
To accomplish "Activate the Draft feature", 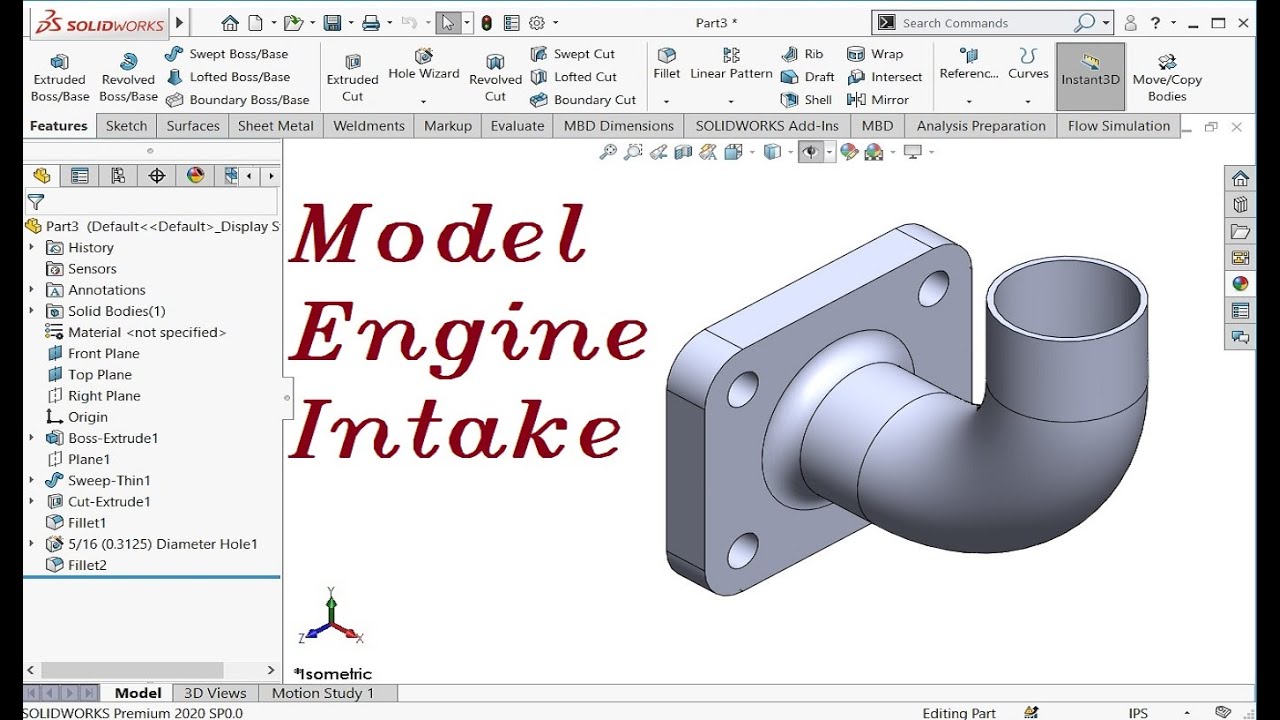I will click(807, 77).
